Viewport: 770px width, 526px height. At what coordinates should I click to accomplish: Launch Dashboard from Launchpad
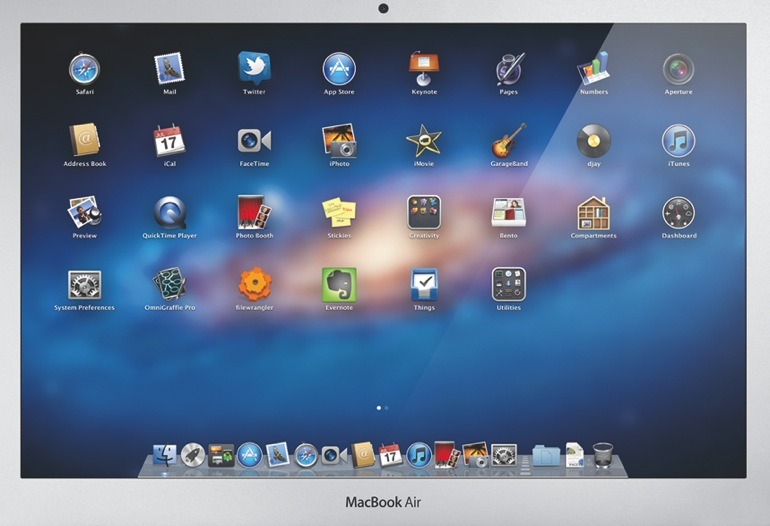coord(679,213)
